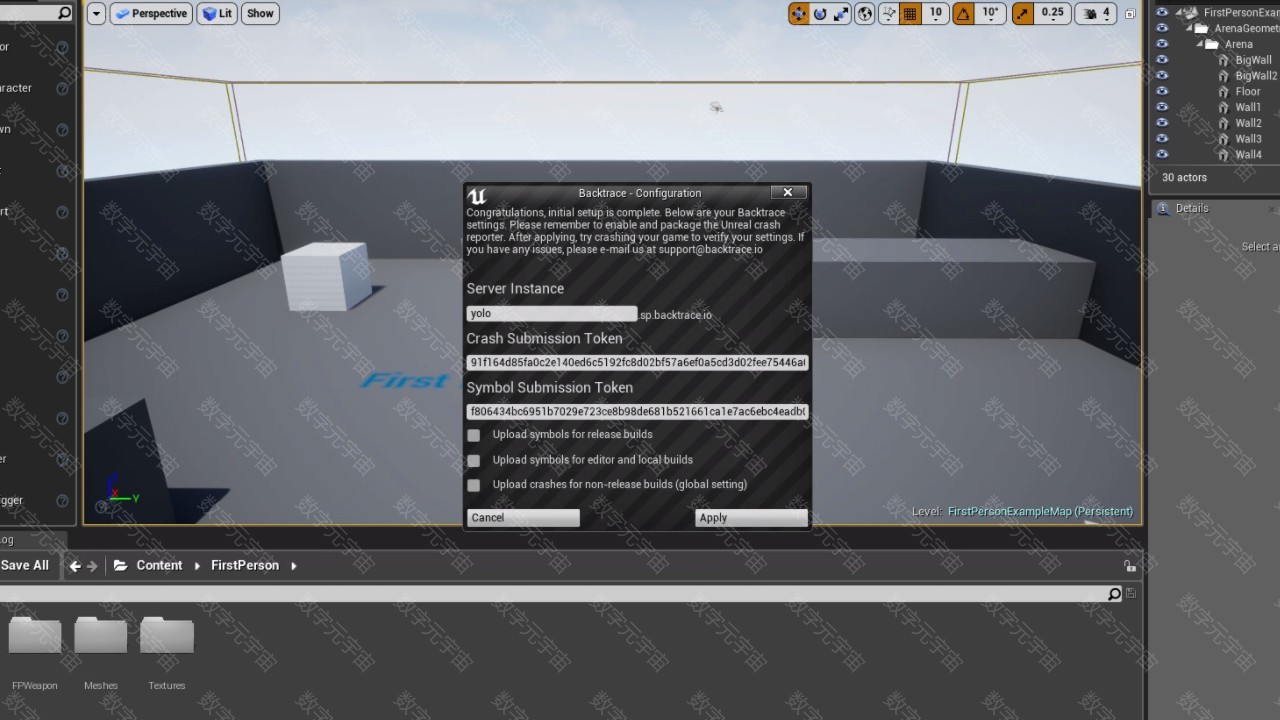
Task: Select BigWall in the World Outliner
Action: click(1253, 60)
